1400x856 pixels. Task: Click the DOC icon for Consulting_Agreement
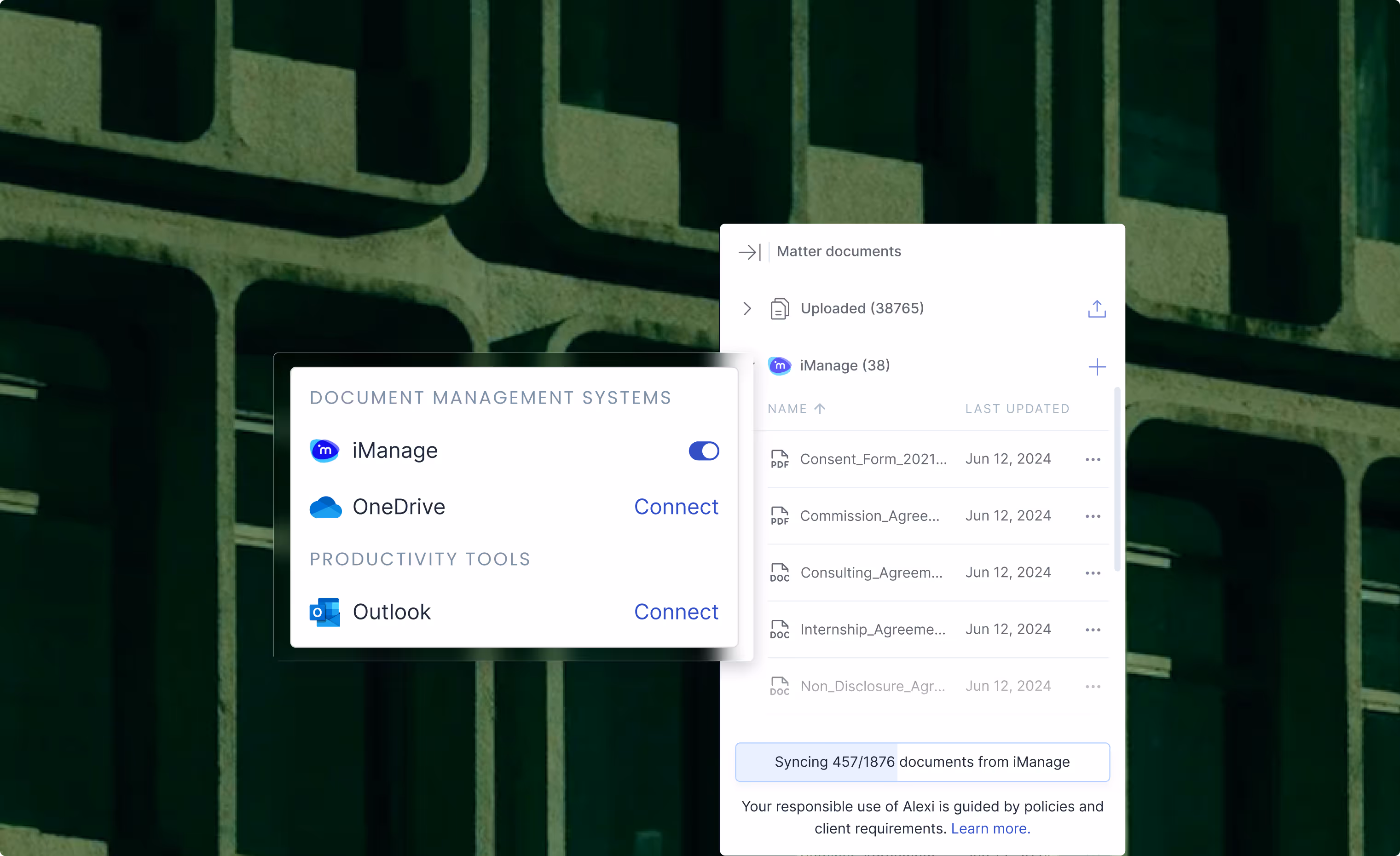780,572
